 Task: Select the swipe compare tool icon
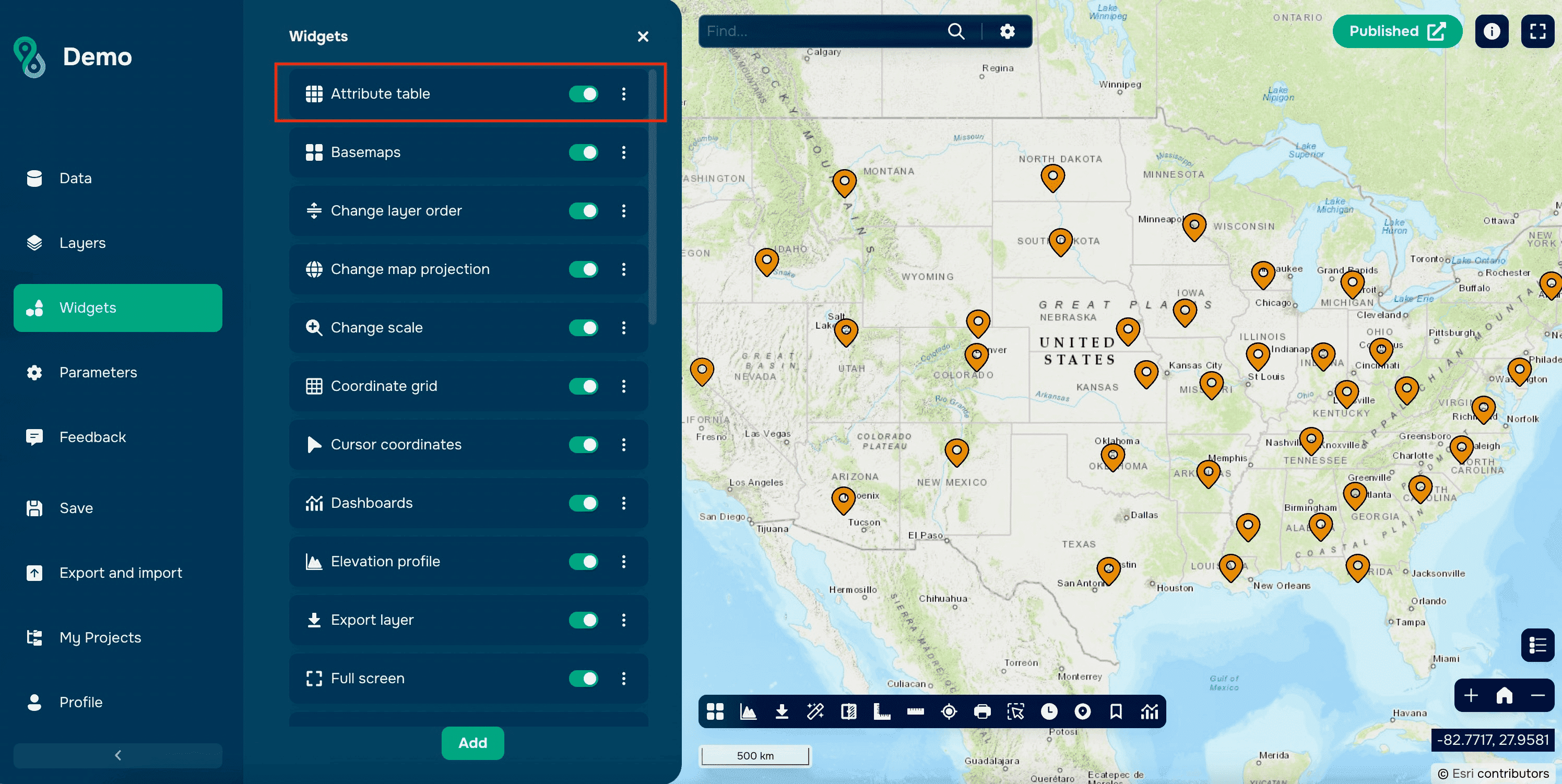849,711
